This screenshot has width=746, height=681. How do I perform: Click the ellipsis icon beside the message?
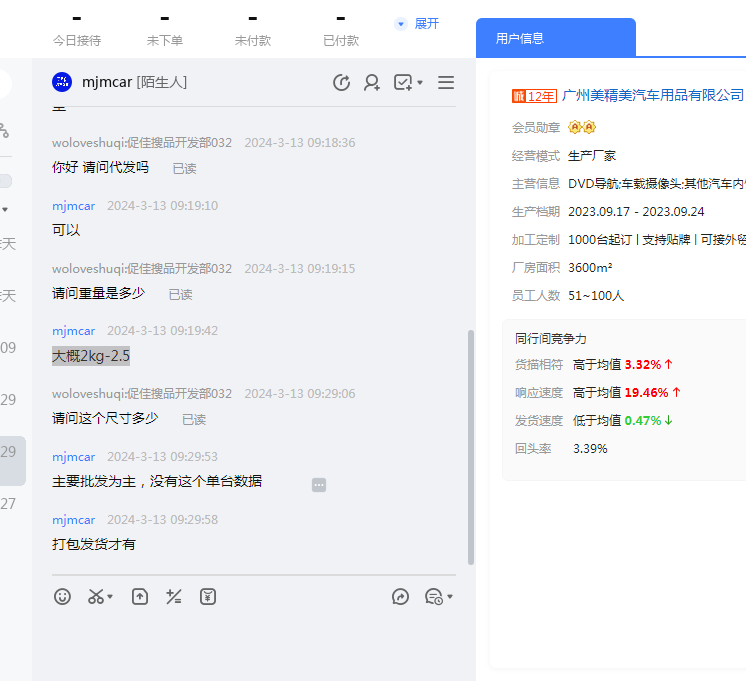click(319, 485)
